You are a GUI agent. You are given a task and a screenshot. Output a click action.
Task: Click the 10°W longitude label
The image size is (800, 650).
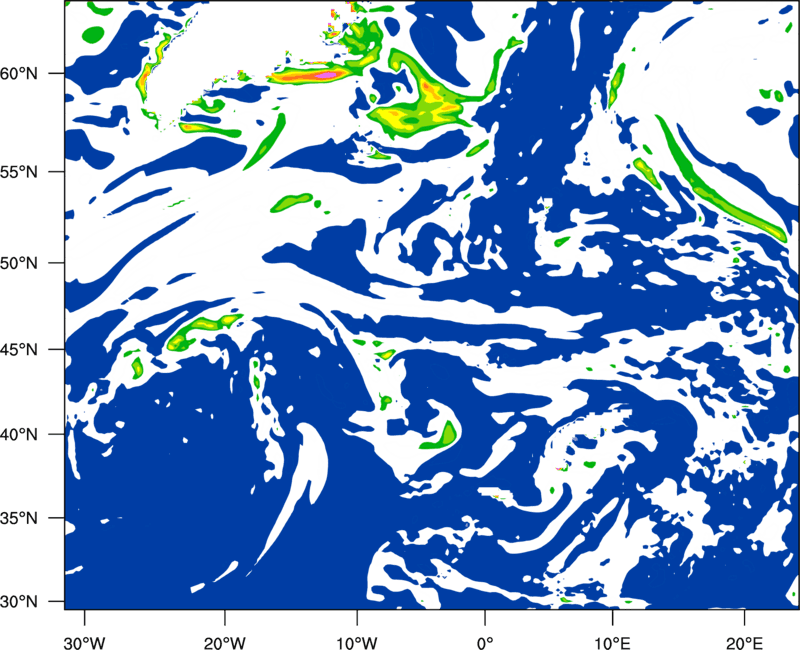[357, 643]
